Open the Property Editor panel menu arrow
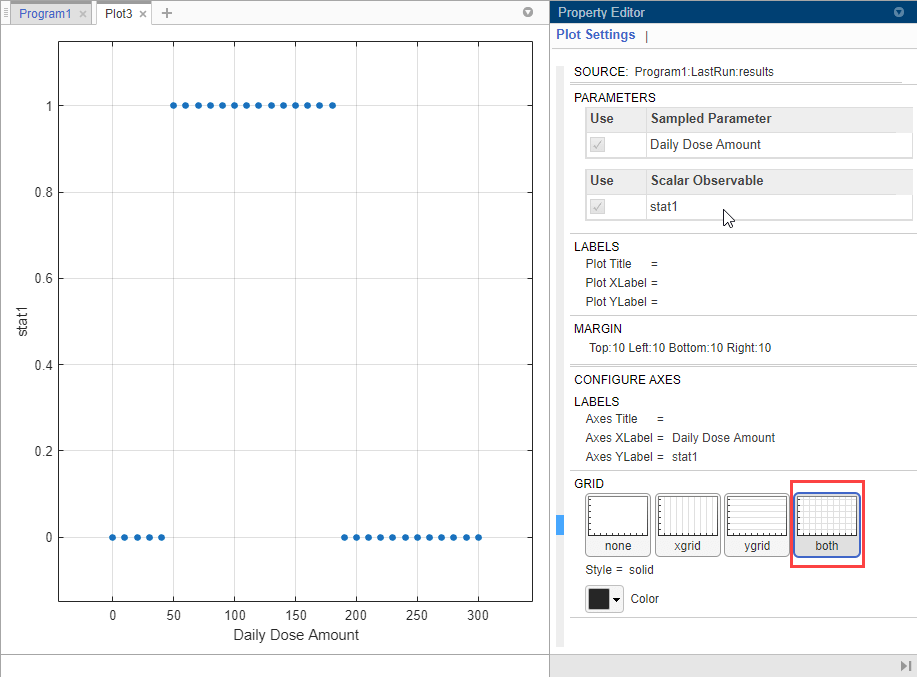Image resolution: width=917 pixels, height=677 pixels. [899, 12]
